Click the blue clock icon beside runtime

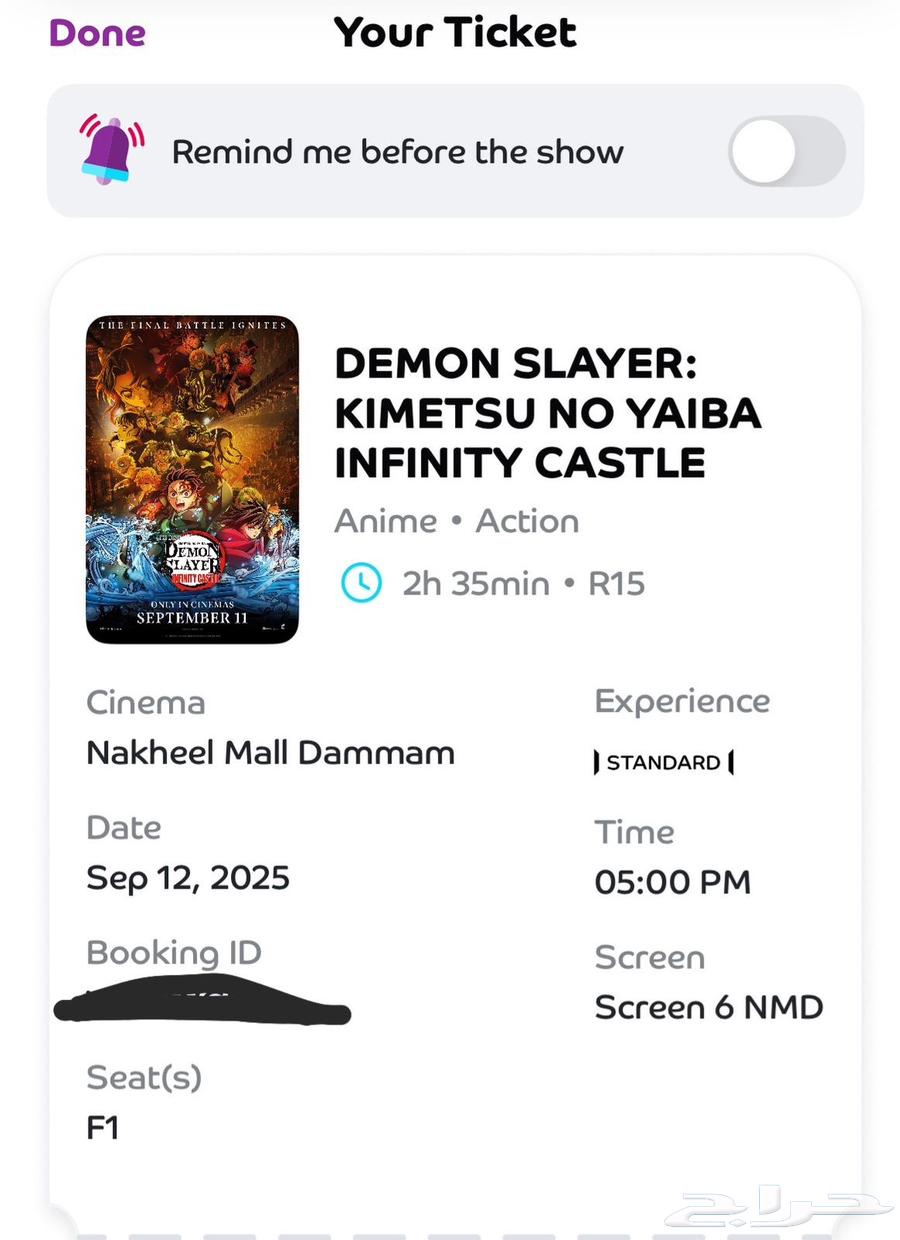click(x=360, y=583)
